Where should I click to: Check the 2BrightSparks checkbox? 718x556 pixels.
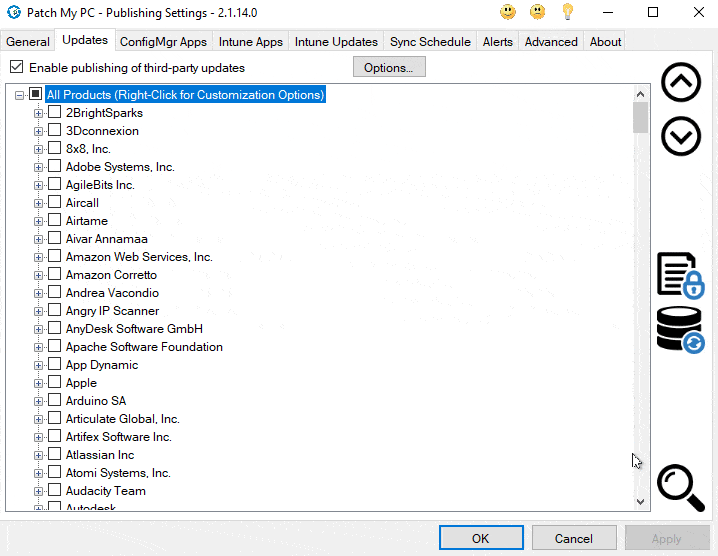click(54, 112)
